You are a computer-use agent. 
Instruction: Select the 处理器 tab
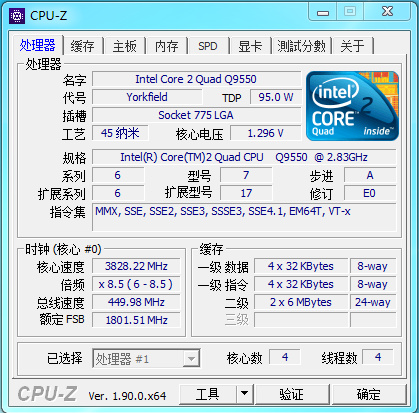[37, 45]
